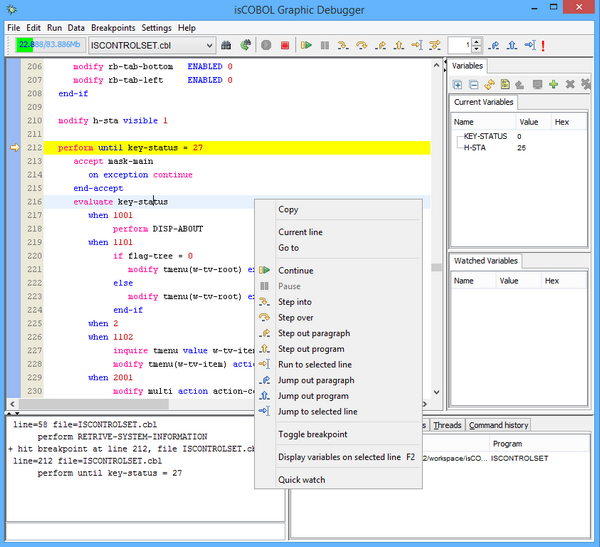This screenshot has height=547, width=600.
Task: Select Step into from the context menu
Action: 294,302
